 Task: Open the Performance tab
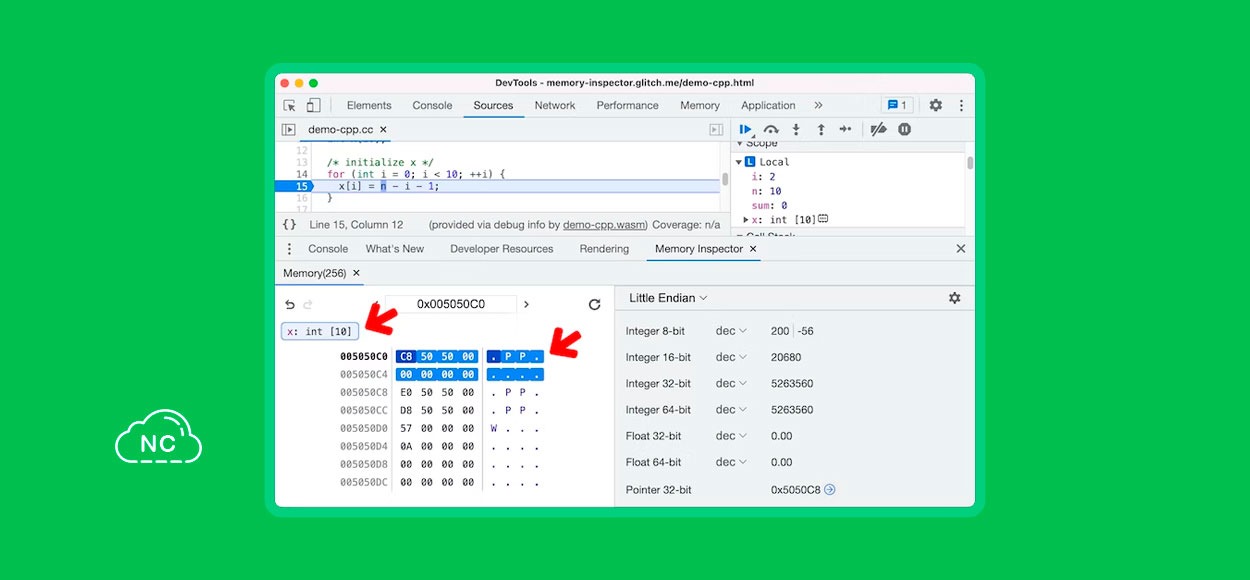tap(627, 105)
